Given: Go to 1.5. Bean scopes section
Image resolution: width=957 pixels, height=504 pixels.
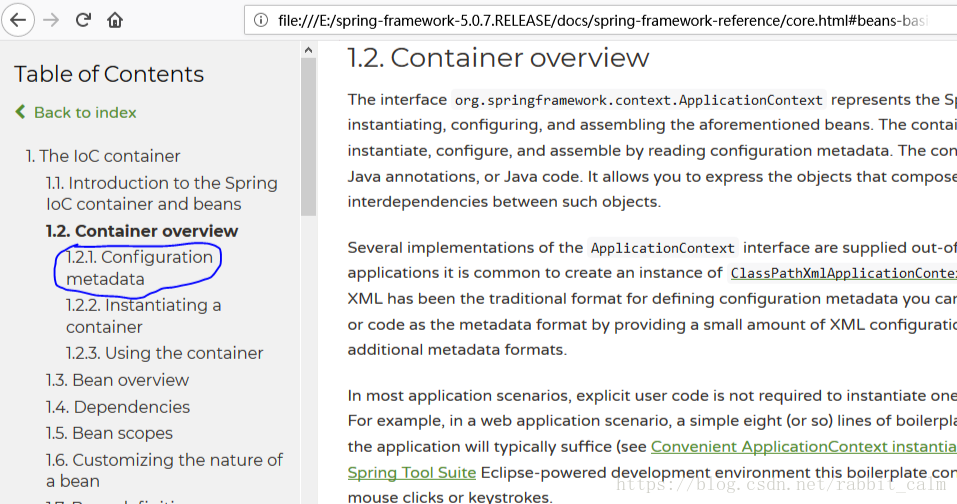Looking at the screenshot, I should (109, 433).
